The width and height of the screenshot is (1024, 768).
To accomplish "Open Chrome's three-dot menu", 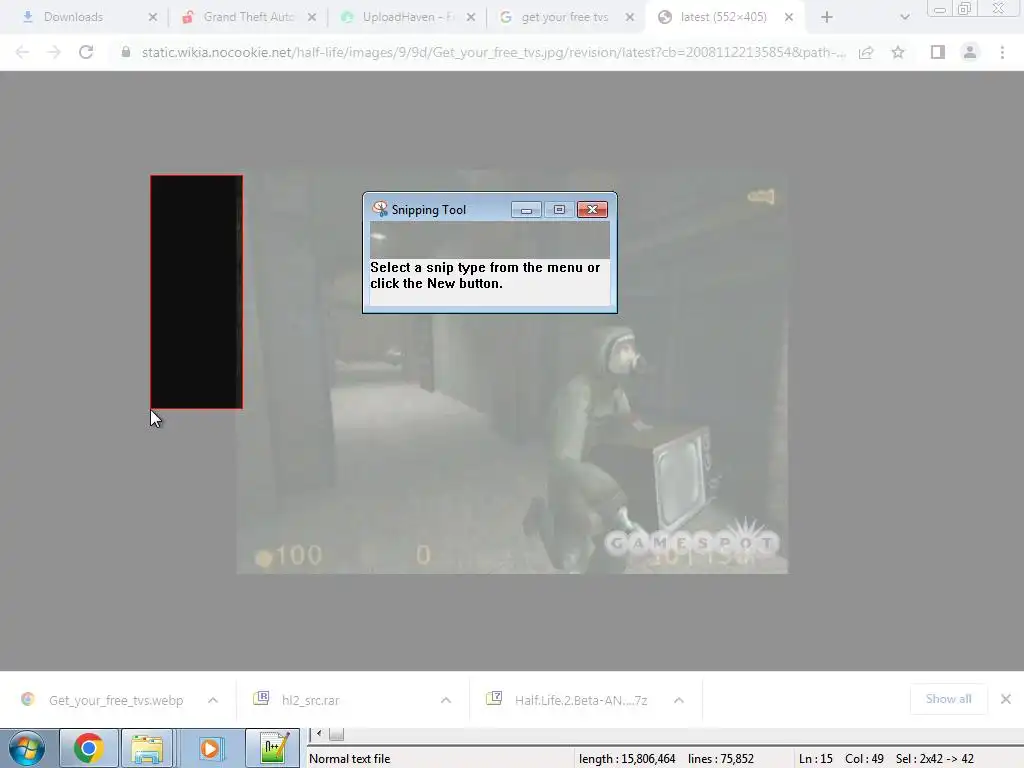I will (1002, 52).
